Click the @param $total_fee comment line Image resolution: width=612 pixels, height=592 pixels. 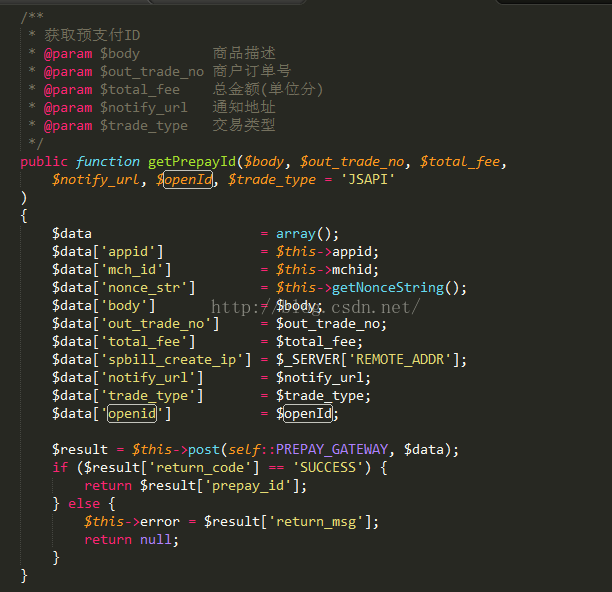click(x=176, y=89)
